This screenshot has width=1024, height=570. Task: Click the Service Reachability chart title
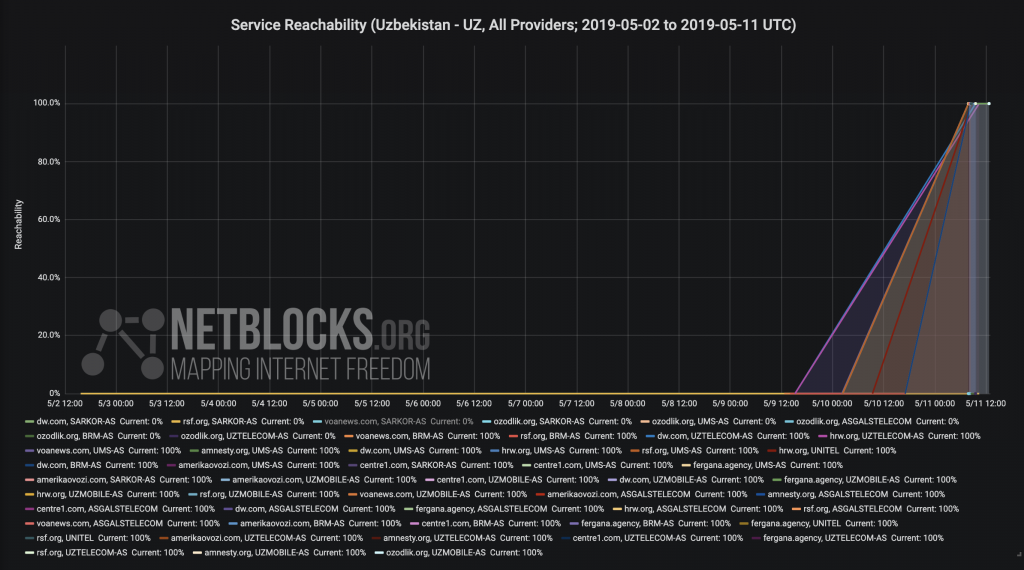513,25
